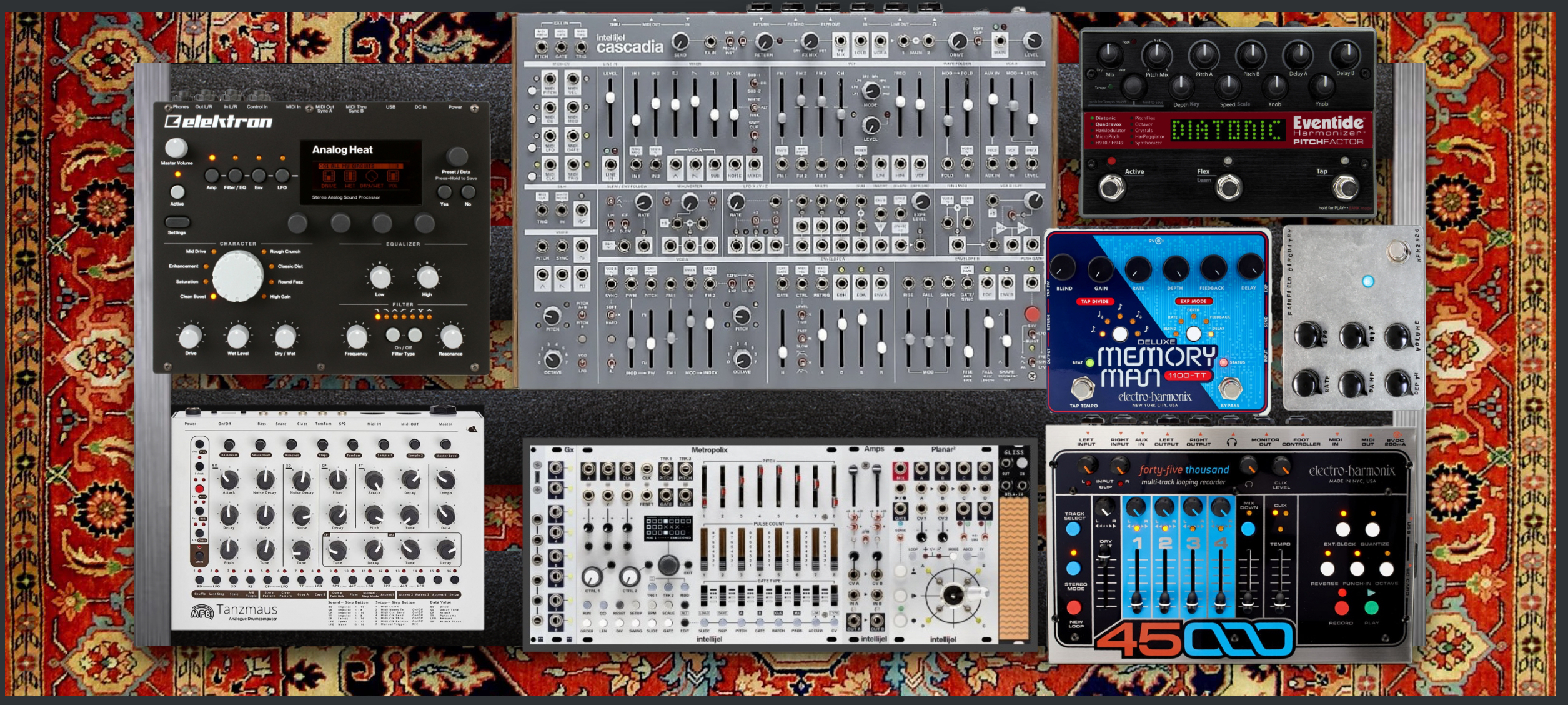Click the Tempo slider on the 45000 looper
Viewport: 1568px width, 705px height.
1279,604
